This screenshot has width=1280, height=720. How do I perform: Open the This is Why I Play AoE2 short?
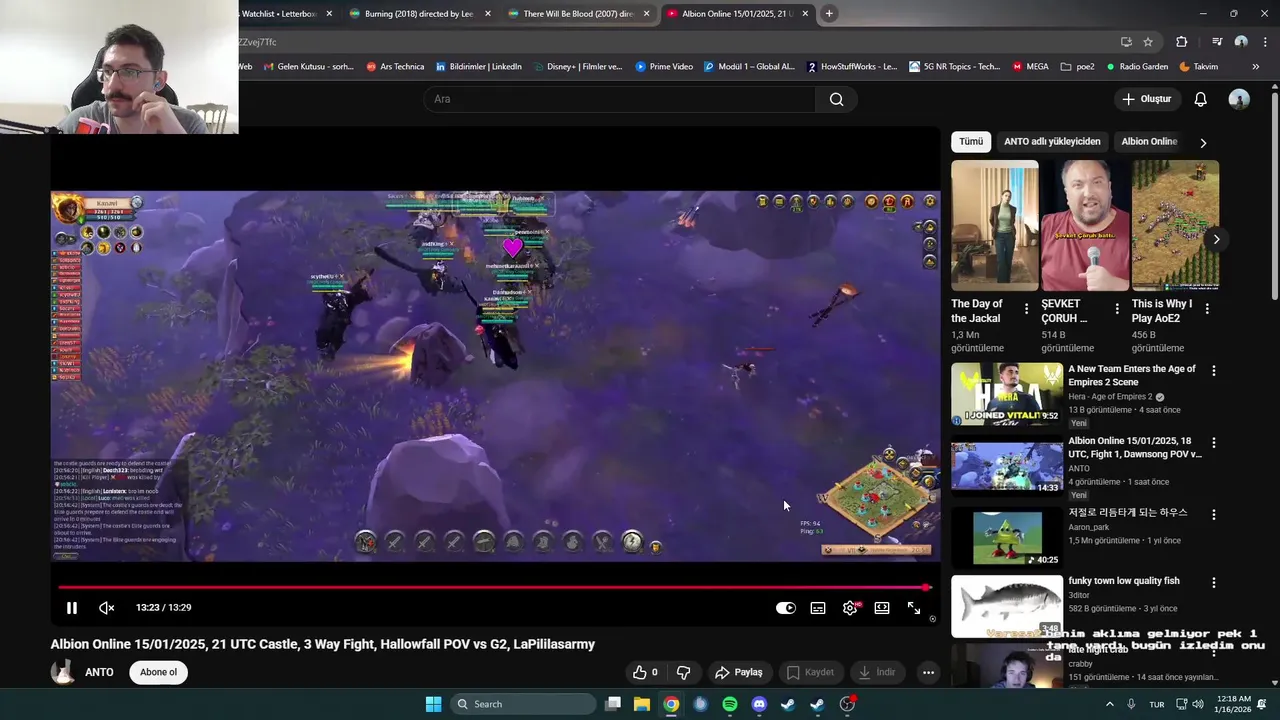(1175, 225)
